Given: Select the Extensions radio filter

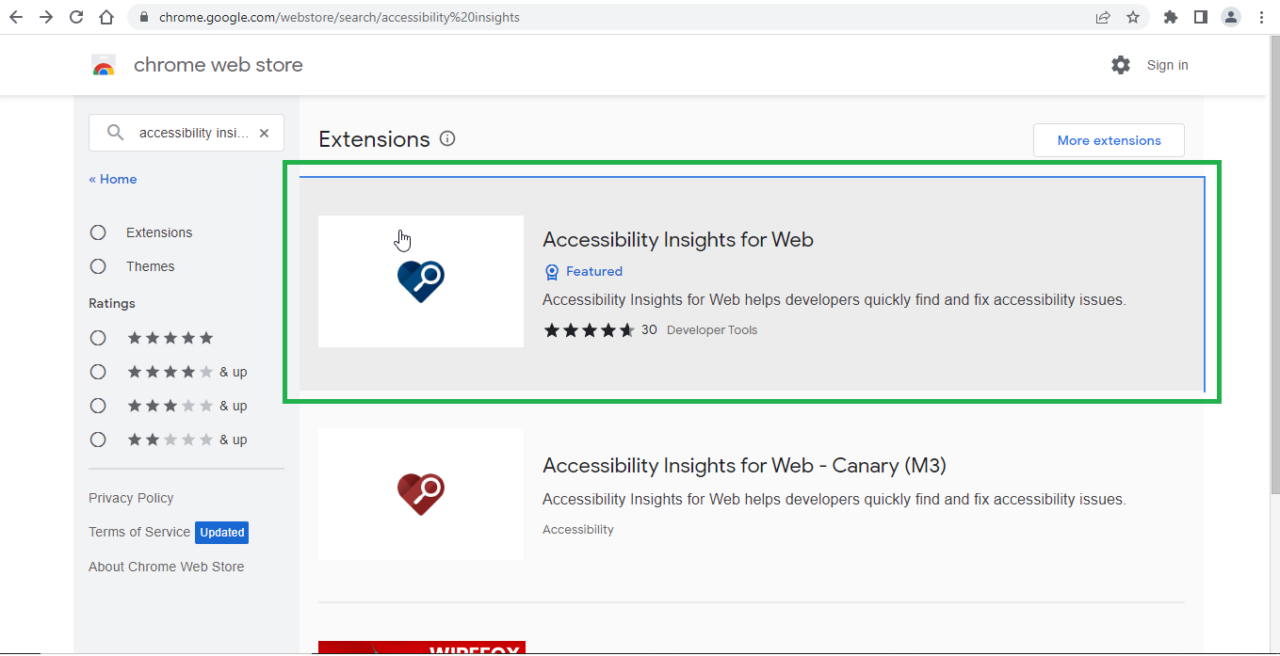Looking at the screenshot, I should click(x=98, y=233).
